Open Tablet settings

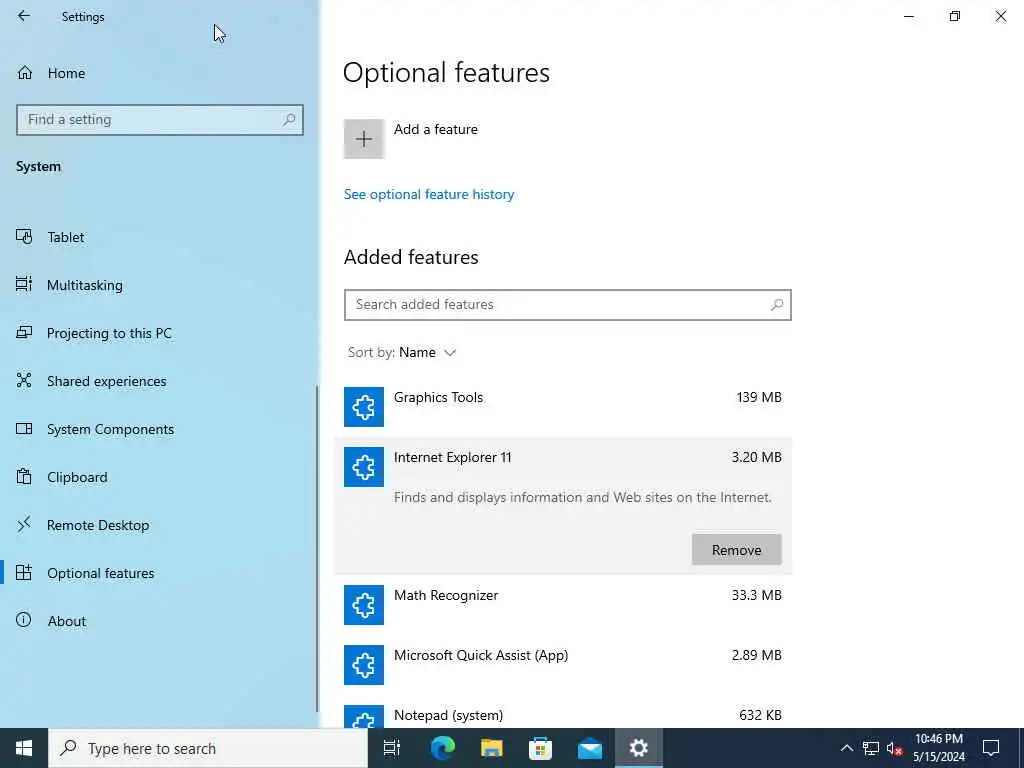(x=159, y=237)
